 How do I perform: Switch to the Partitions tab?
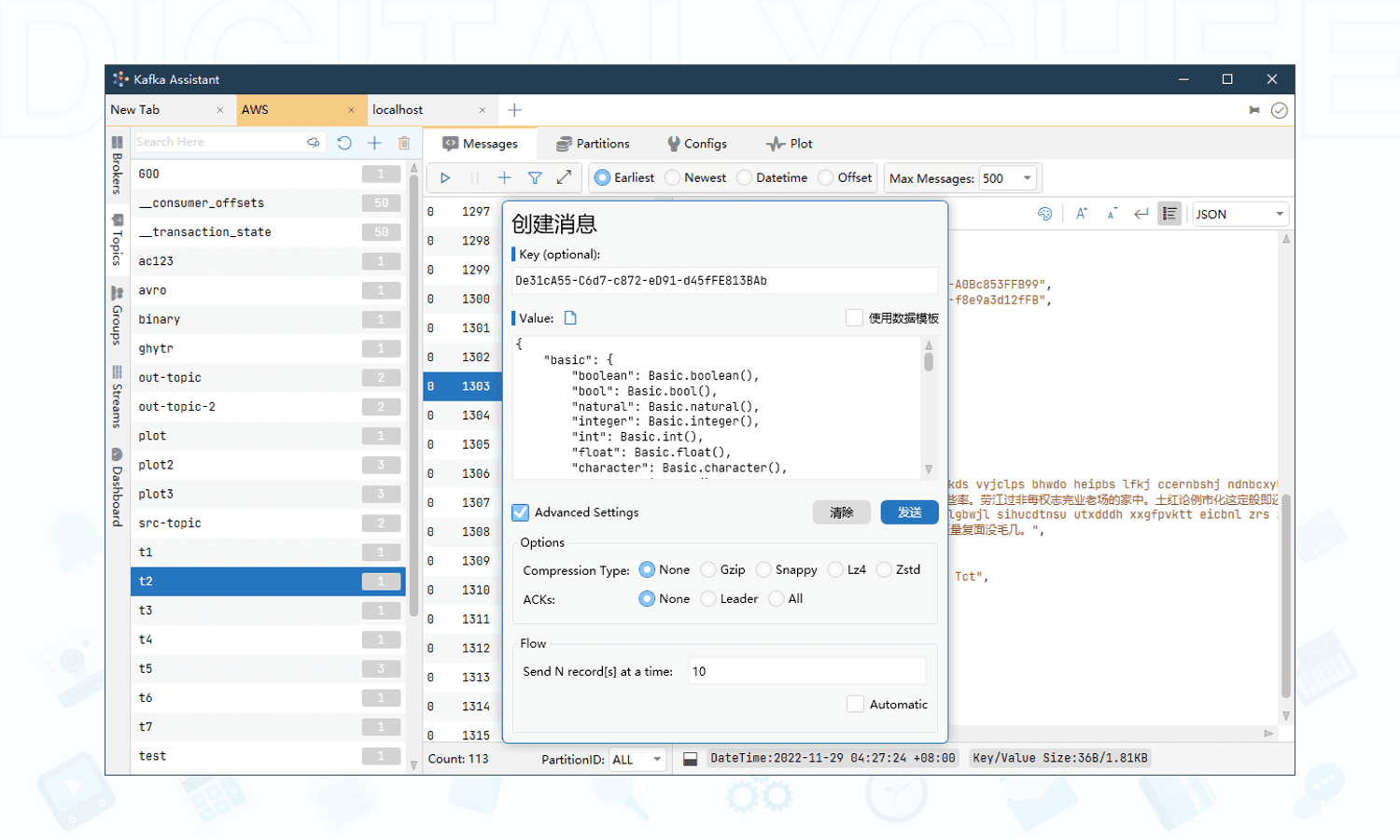pyautogui.click(x=595, y=143)
